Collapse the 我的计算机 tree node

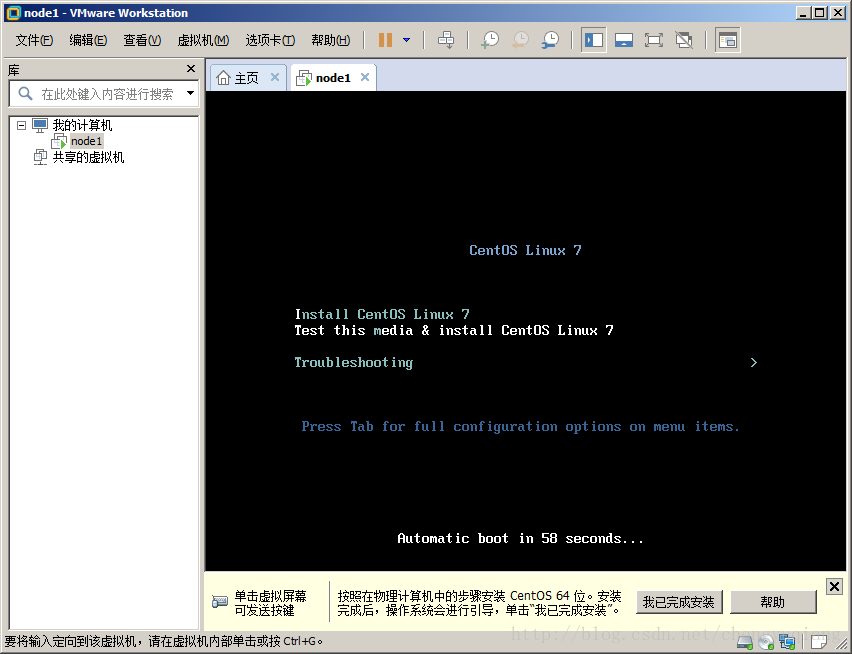(x=21, y=125)
